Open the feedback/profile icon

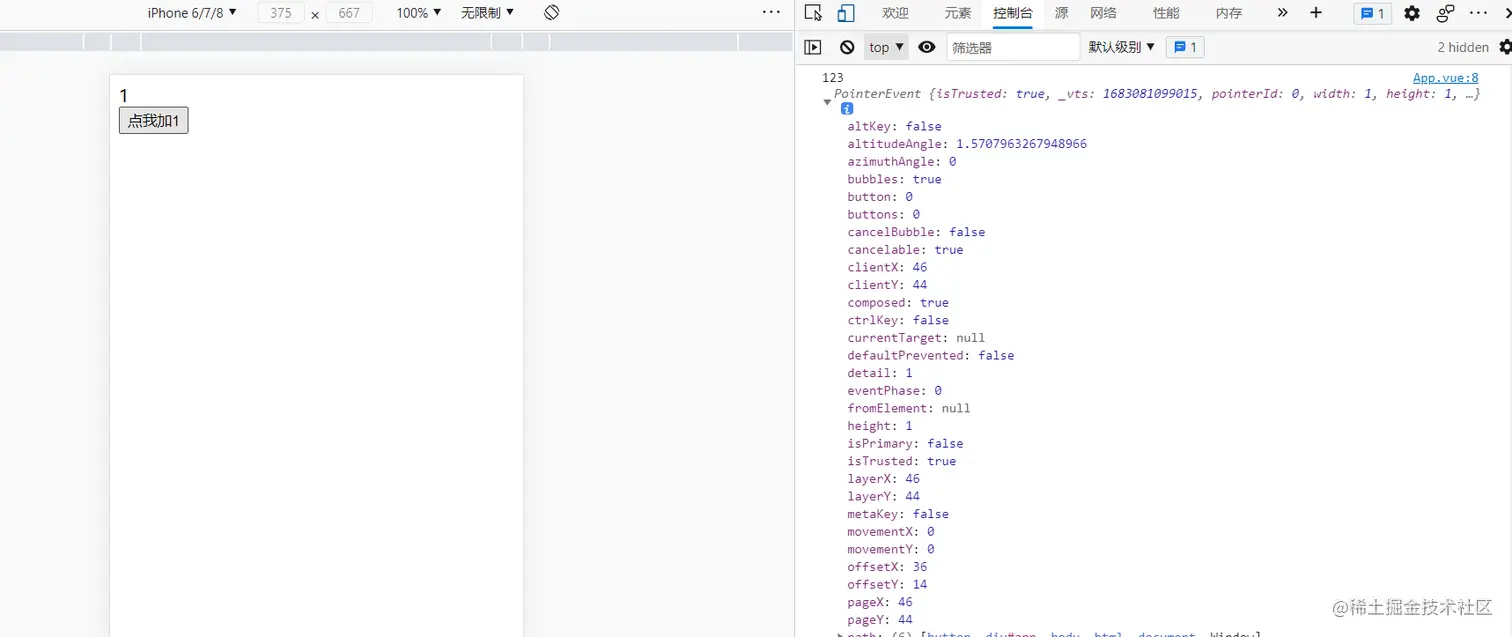click(1446, 13)
